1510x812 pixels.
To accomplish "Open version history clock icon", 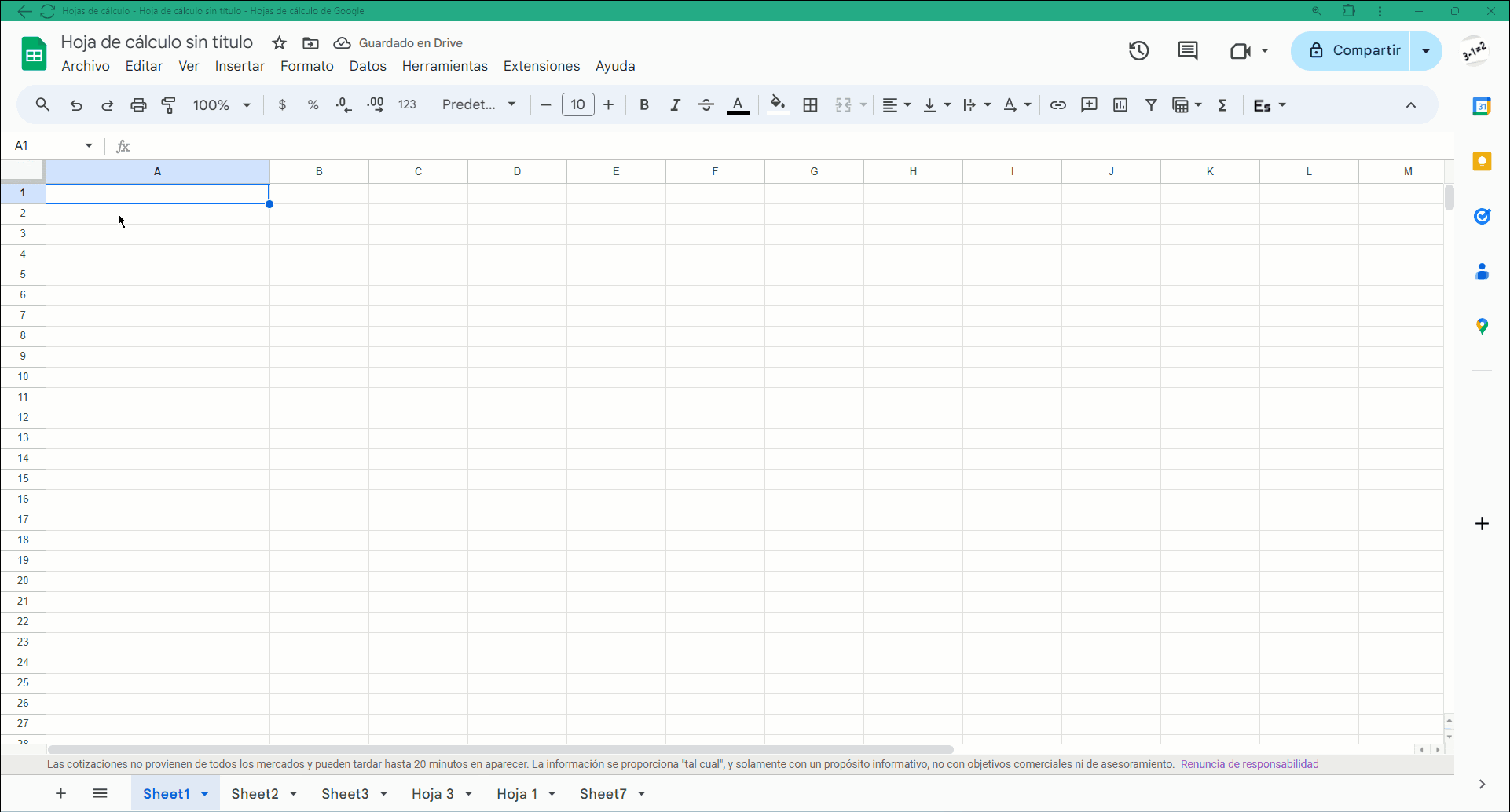I will pos(1139,51).
